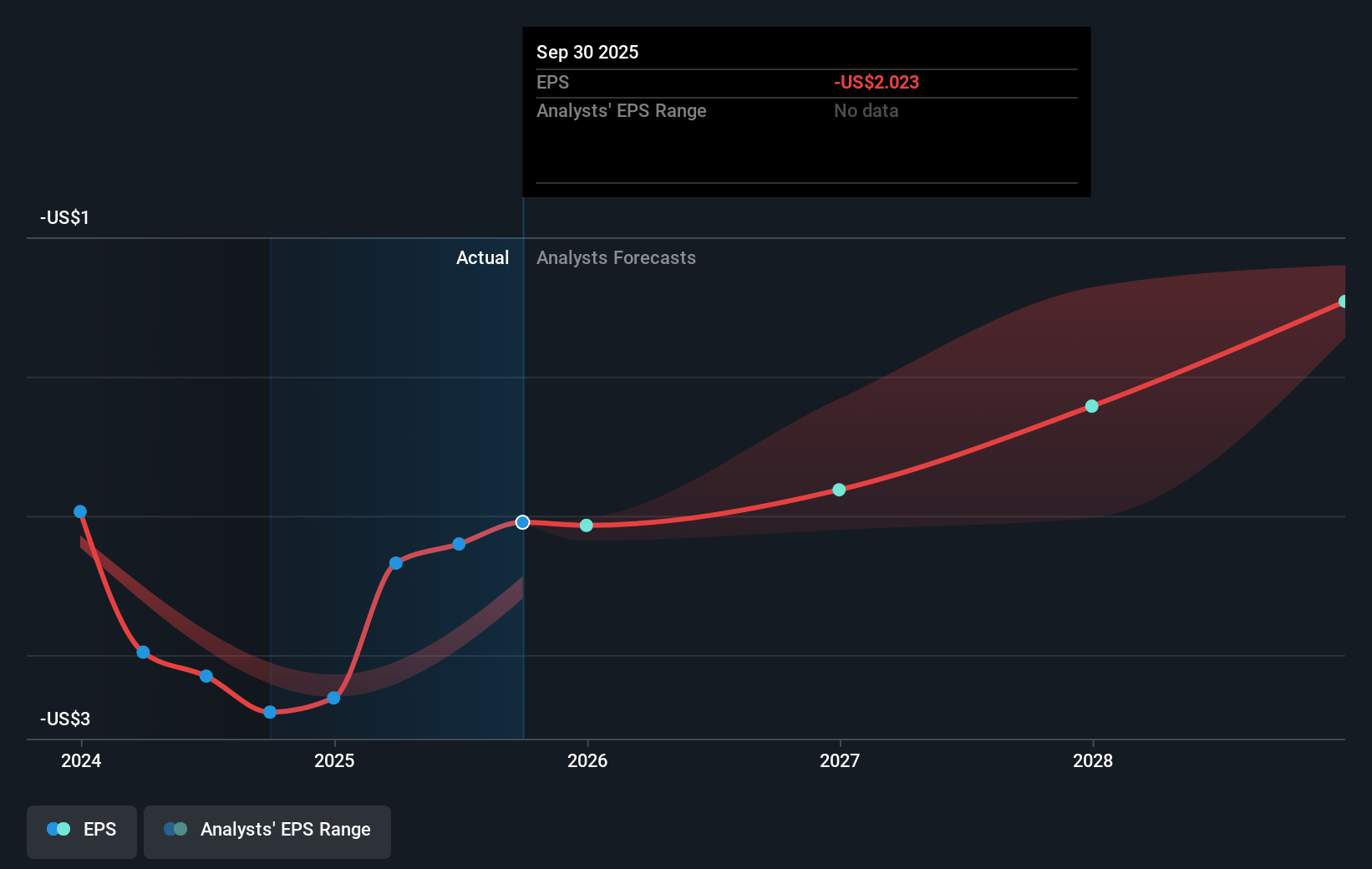Click the 'Actual' section label
Image resolution: width=1372 pixels, height=869 pixels.
[482, 258]
